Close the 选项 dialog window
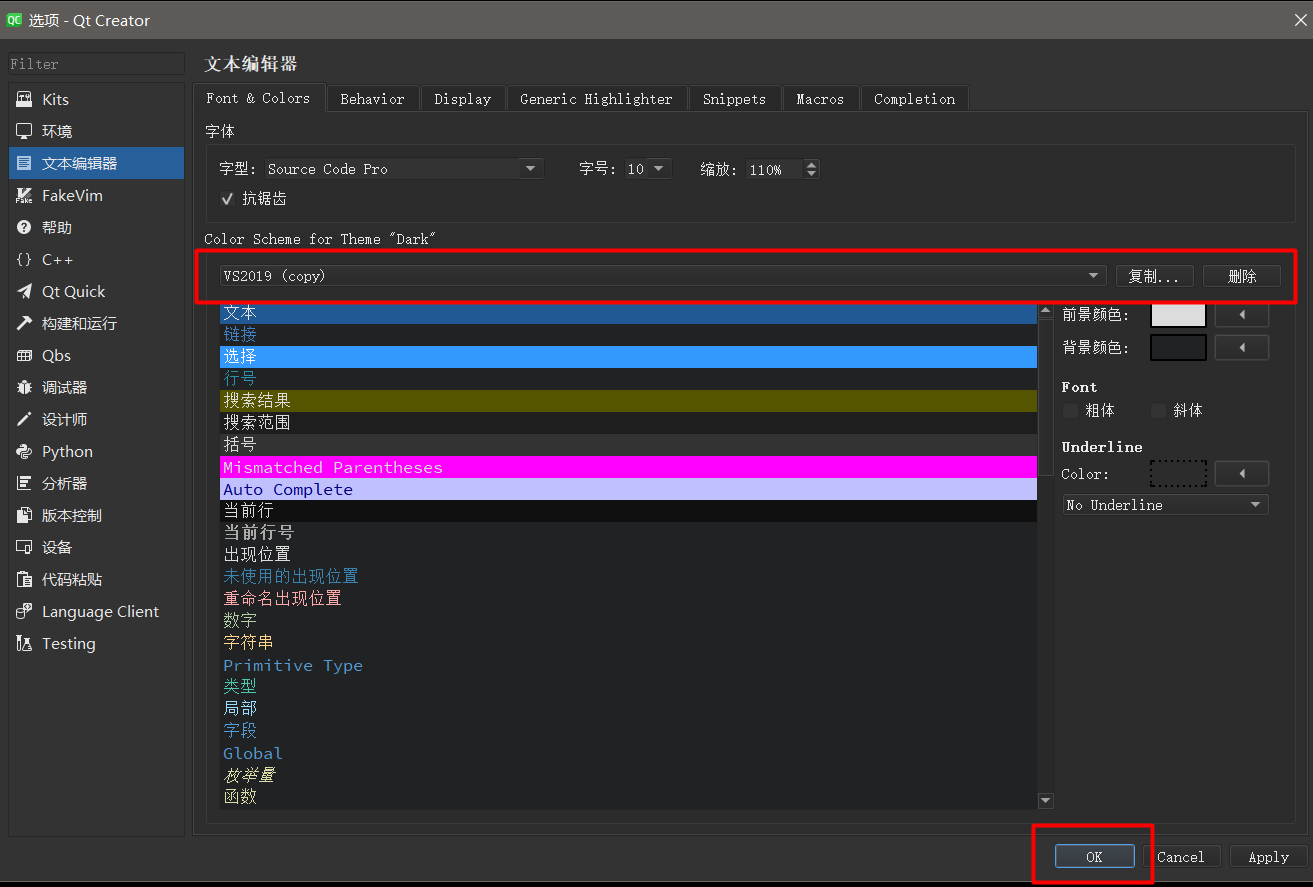This screenshot has height=887, width=1313. (x=1299, y=20)
